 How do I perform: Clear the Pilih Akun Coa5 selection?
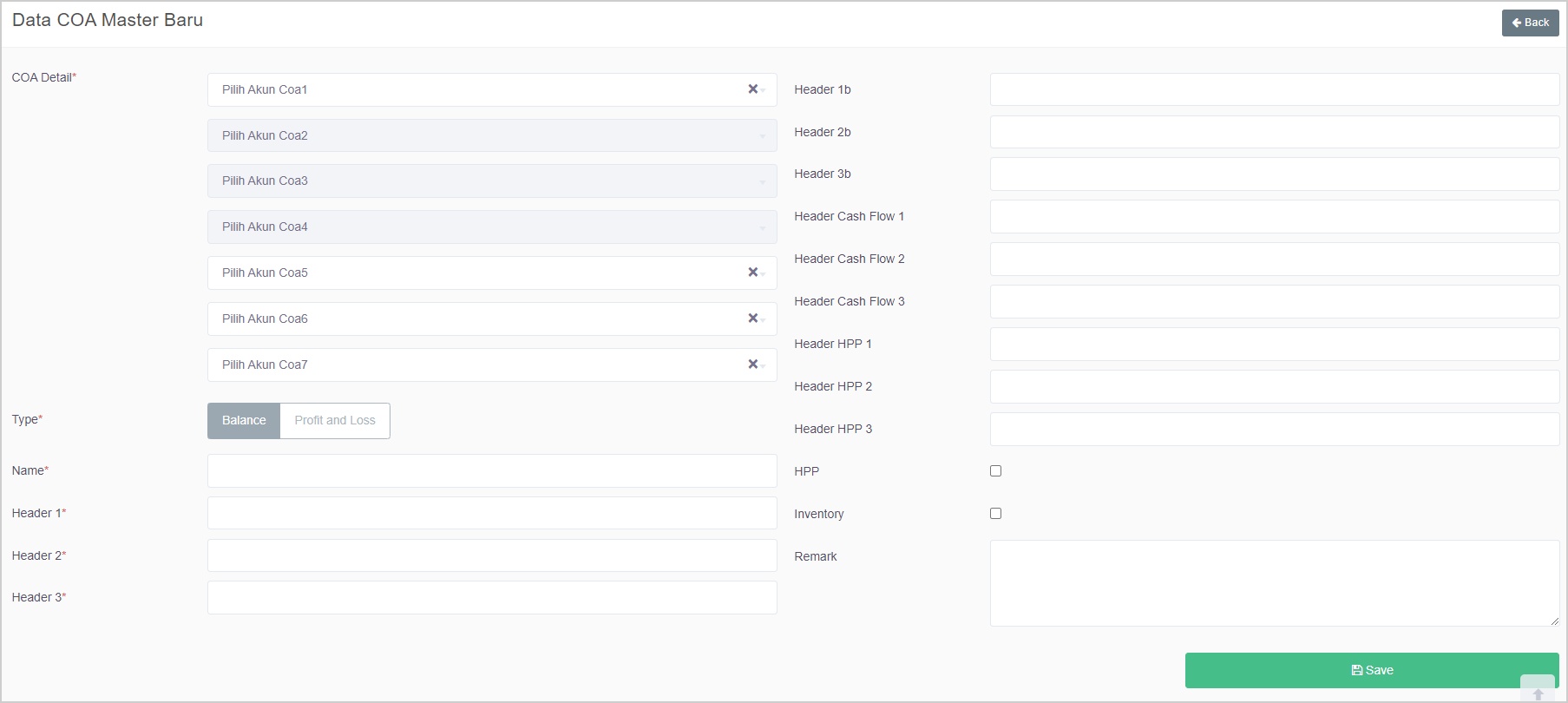(x=752, y=273)
